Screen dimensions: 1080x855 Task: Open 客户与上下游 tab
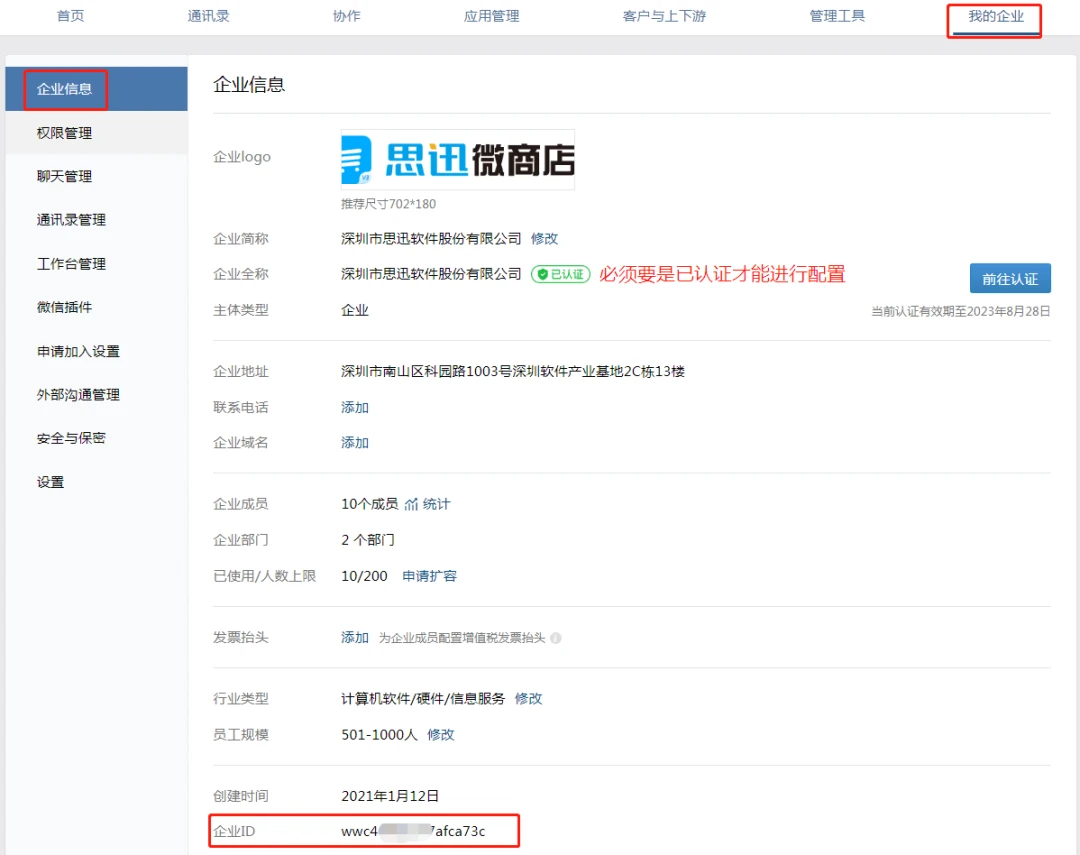coord(664,16)
